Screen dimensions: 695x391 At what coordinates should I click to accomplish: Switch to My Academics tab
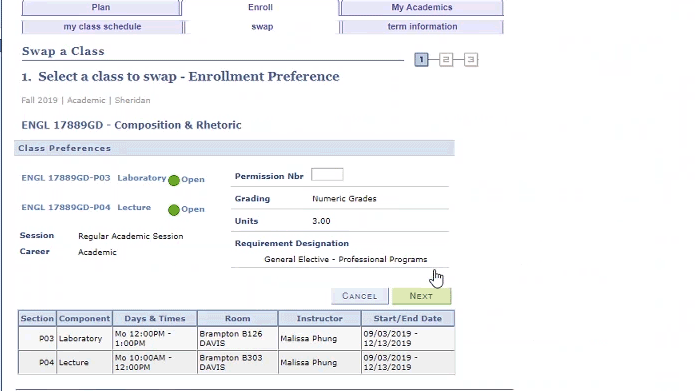pyautogui.click(x=422, y=8)
